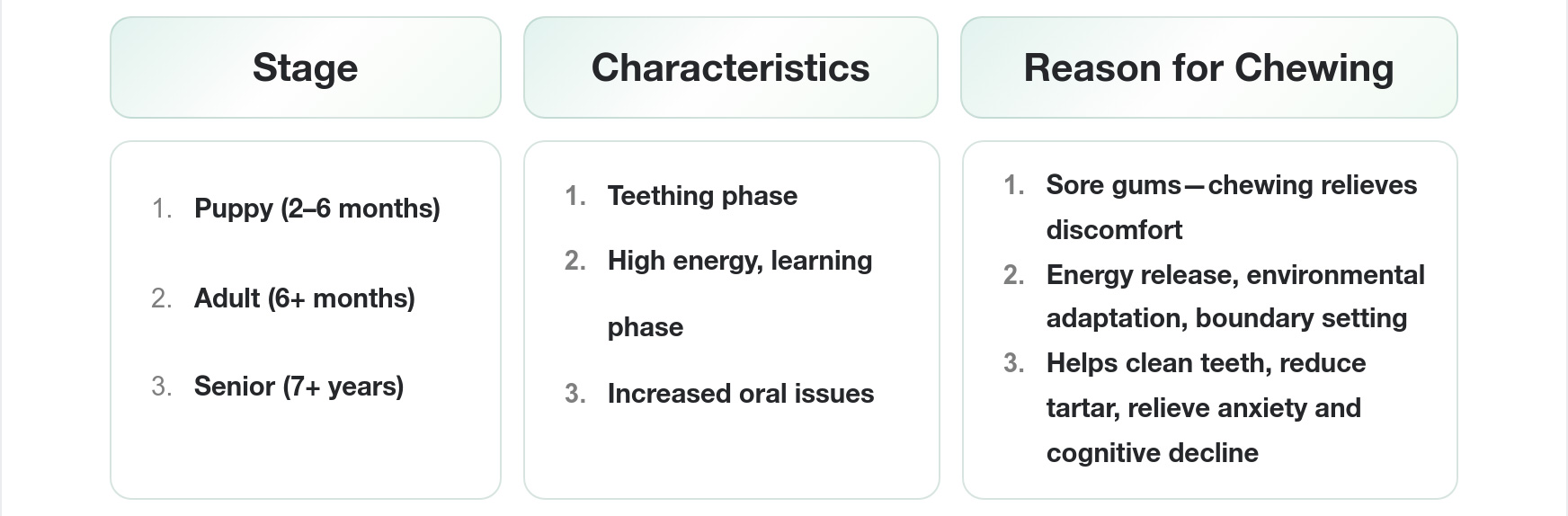Click the word "discomfort"
1568x516 pixels.
pyautogui.click(x=1114, y=230)
